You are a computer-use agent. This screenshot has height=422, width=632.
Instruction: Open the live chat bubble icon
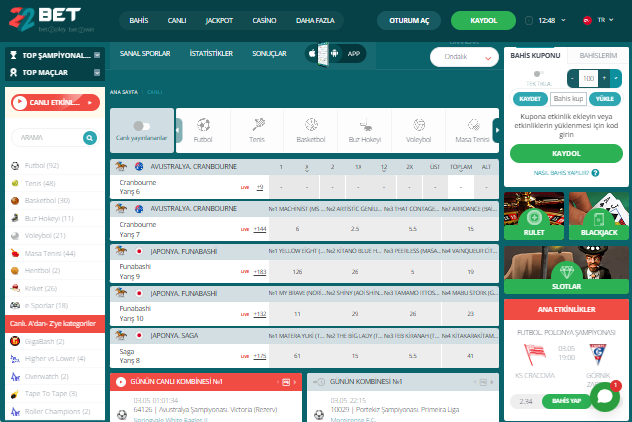[605, 396]
